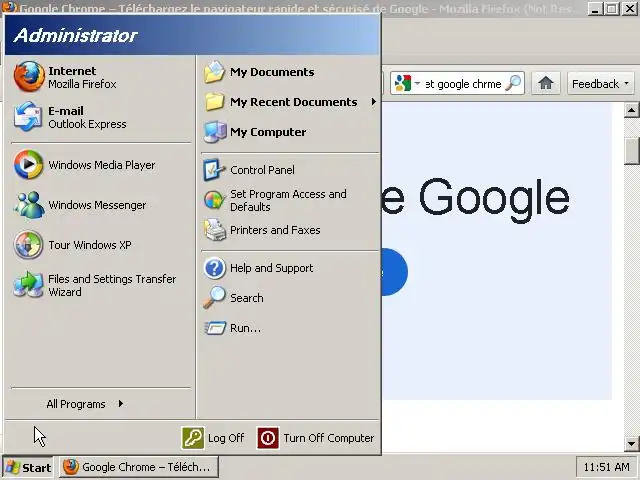Image resolution: width=640 pixels, height=480 pixels.
Task: Click the Google heading text on webpage
Action: click(x=494, y=198)
